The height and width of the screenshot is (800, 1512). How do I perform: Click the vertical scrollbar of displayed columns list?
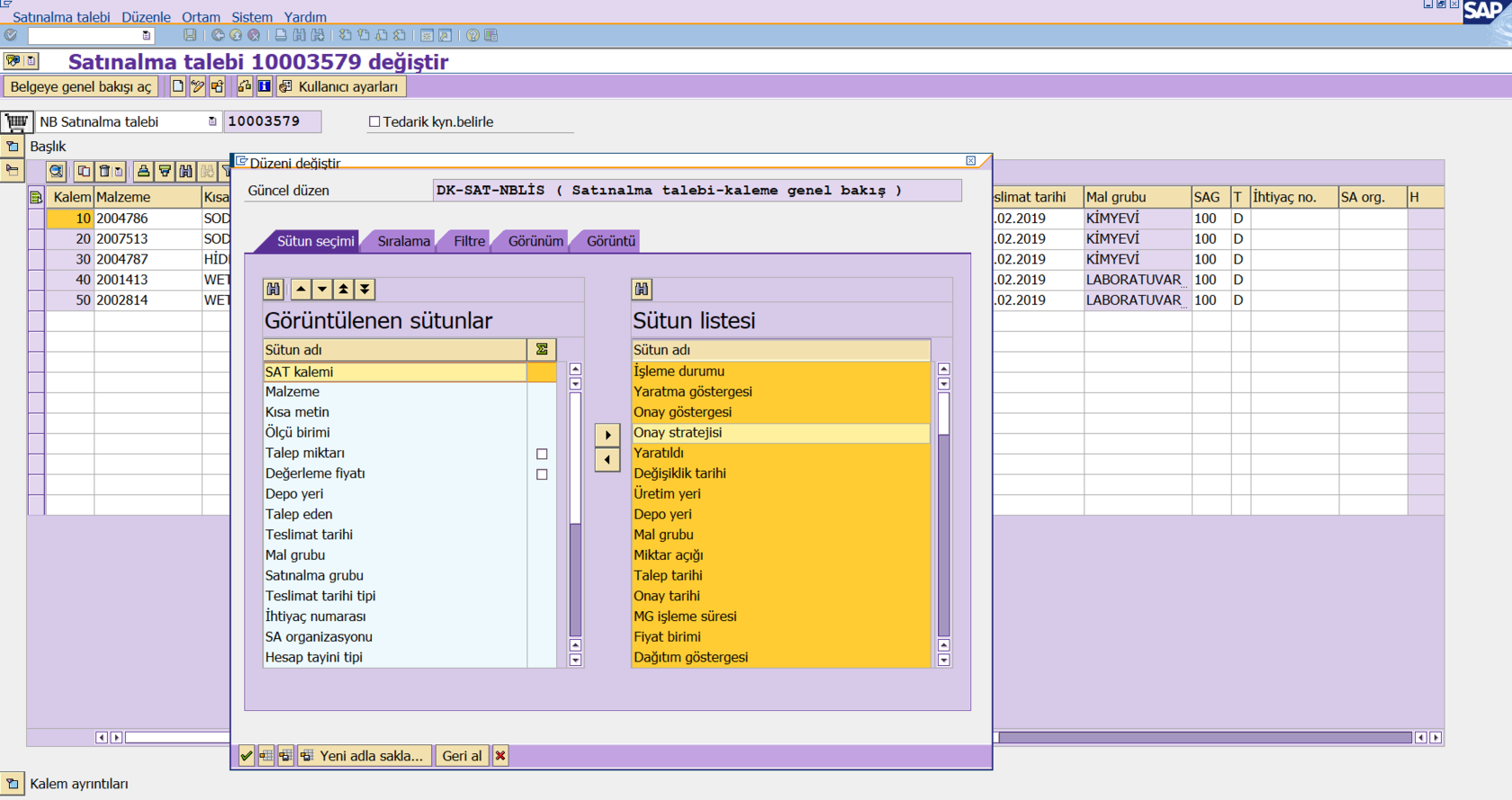click(x=575, y=514)
